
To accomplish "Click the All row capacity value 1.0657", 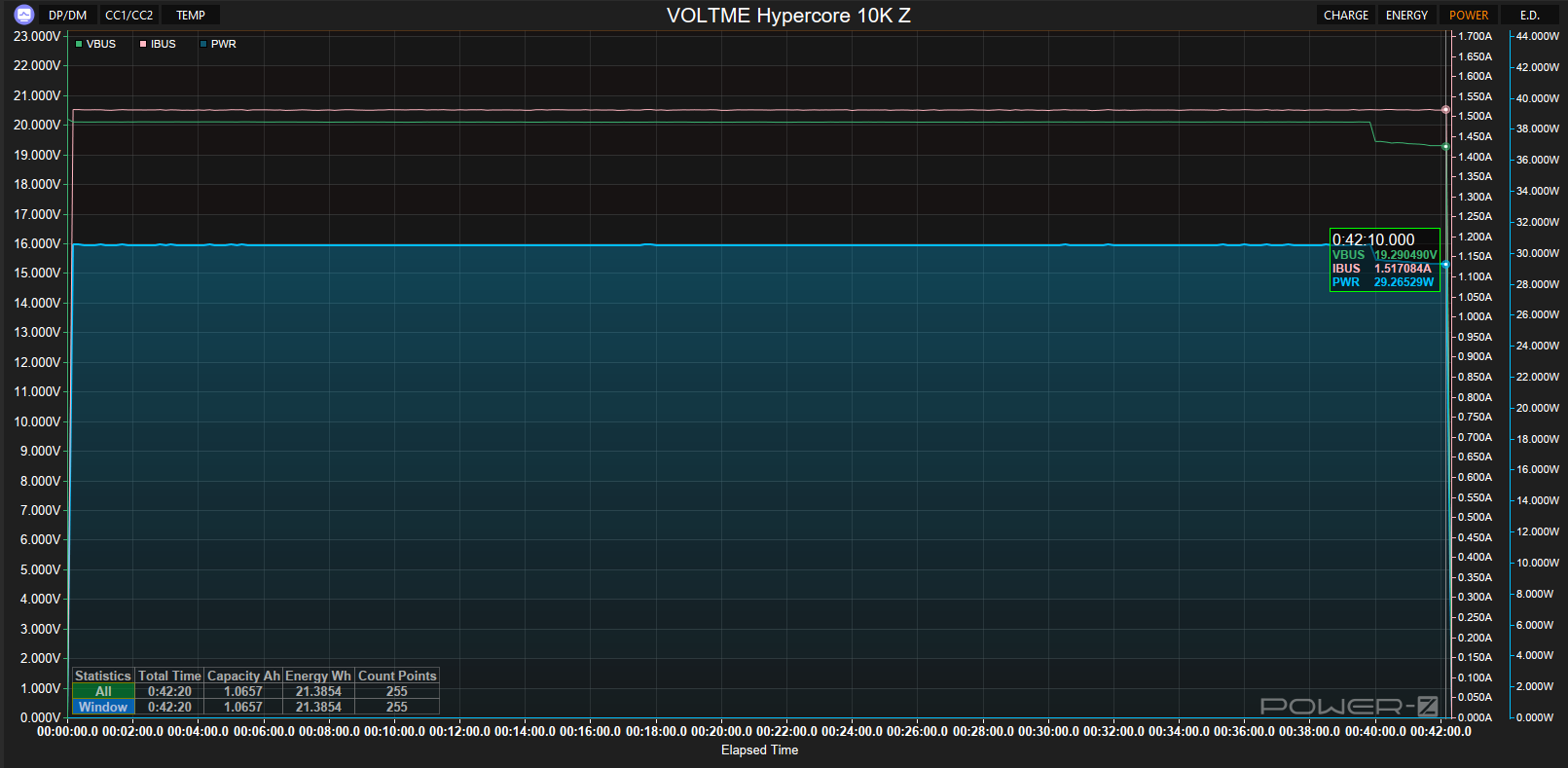I will click(243, 691).
